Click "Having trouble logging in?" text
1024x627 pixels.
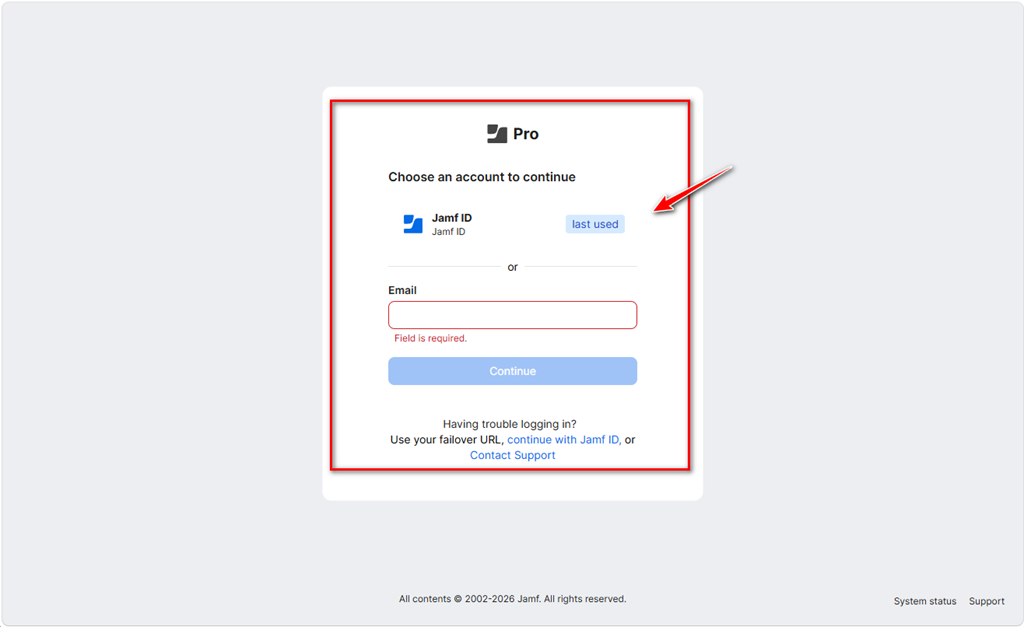click(510, 424)
